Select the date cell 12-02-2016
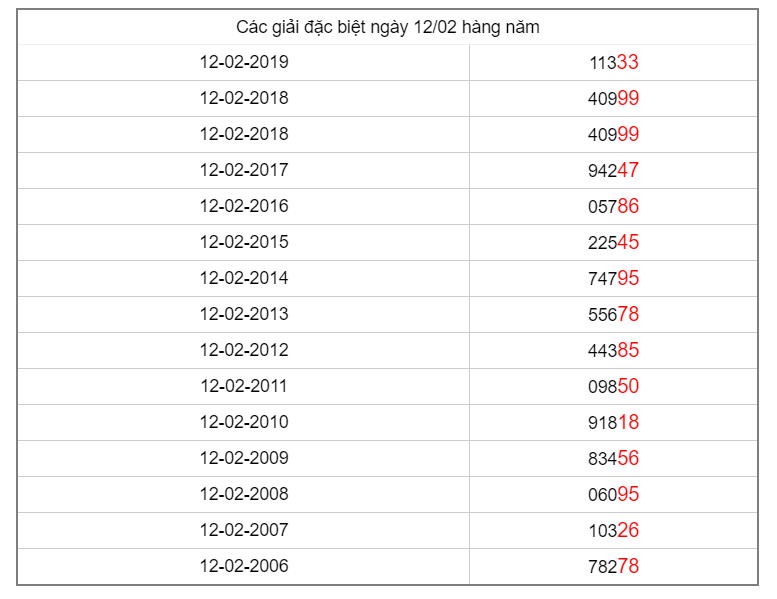This screenshot has height=599, width=777. pyautogui.click(x=244, y=206)
